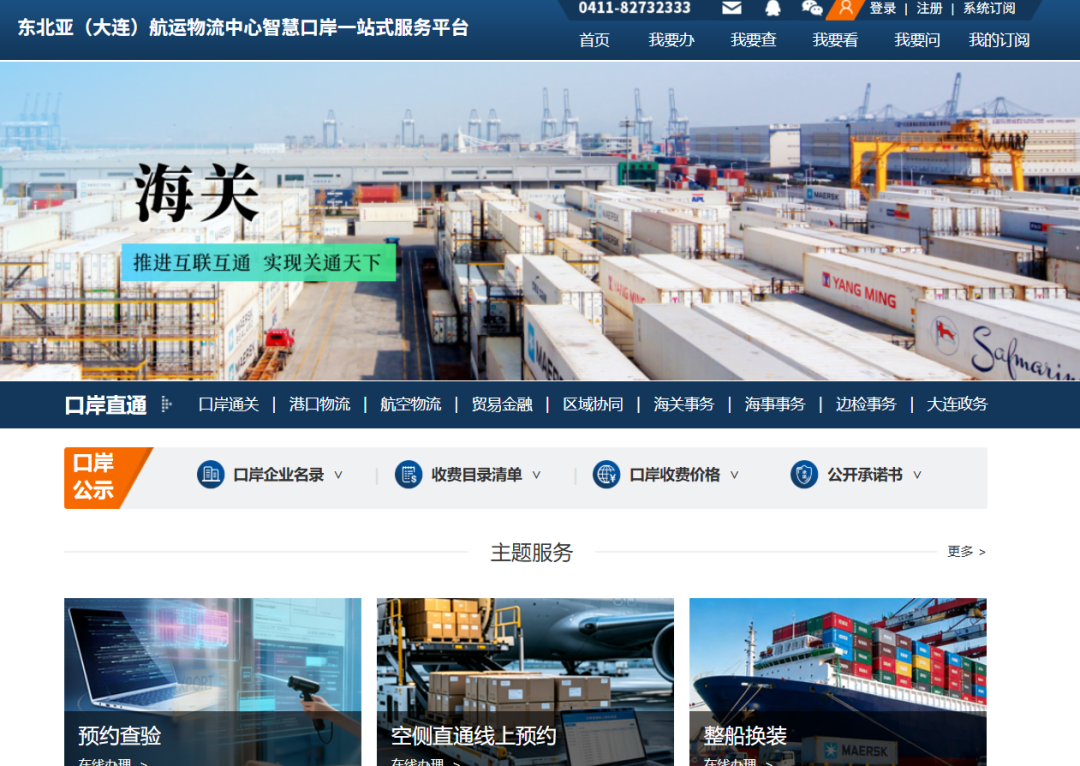Expand the 口岸收费价格 dropdown arrow
Viewport: 1080px width, 766px height.
click(x=734, y=475)
